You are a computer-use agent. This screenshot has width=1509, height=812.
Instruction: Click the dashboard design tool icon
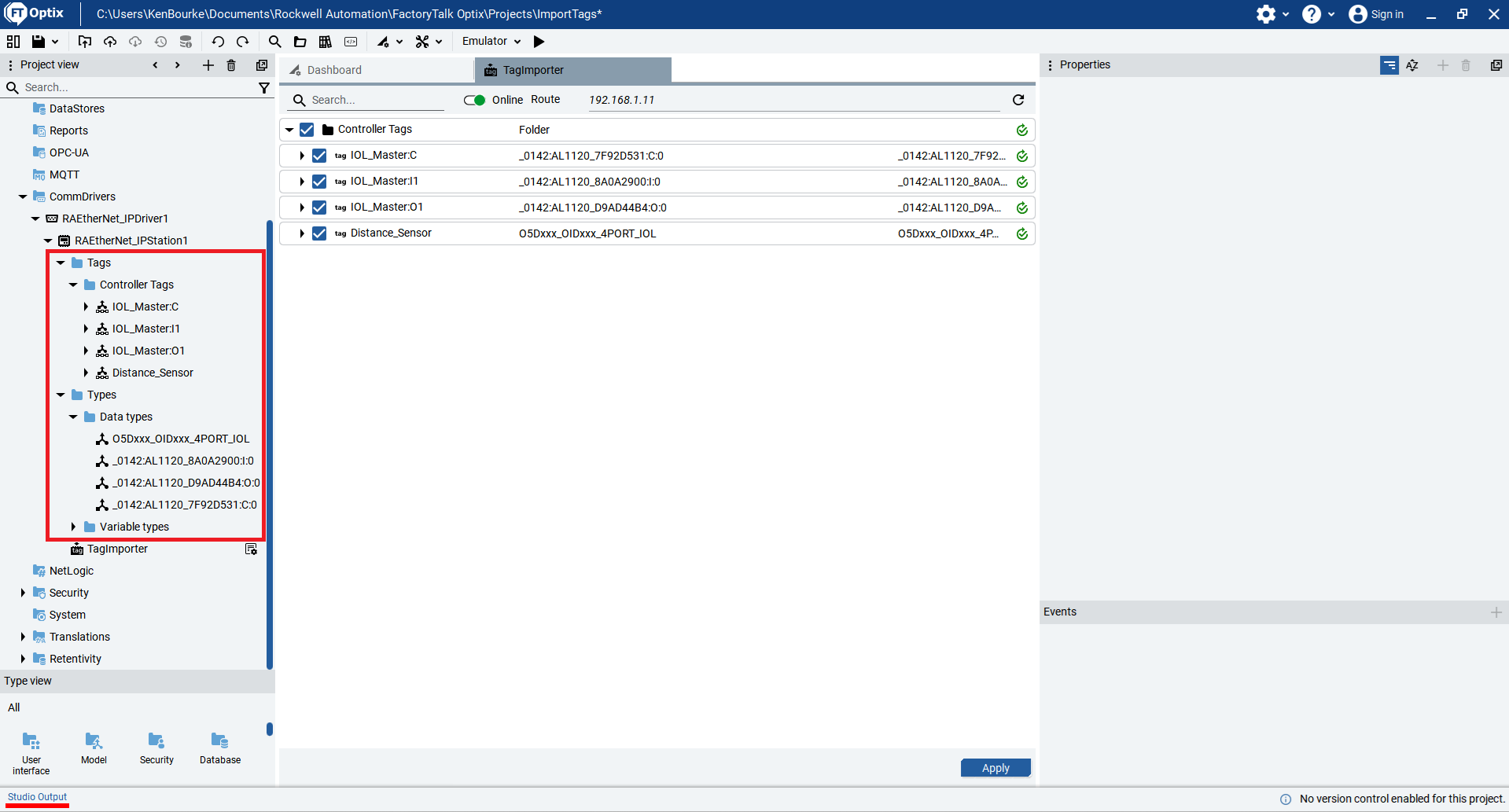pyautogui.click(x=383, y=42)
